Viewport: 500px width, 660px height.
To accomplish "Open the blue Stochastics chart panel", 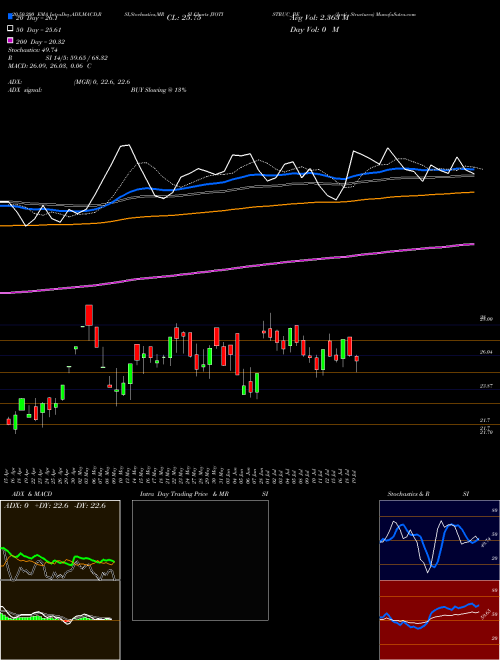I will click(x=439, y=540).
